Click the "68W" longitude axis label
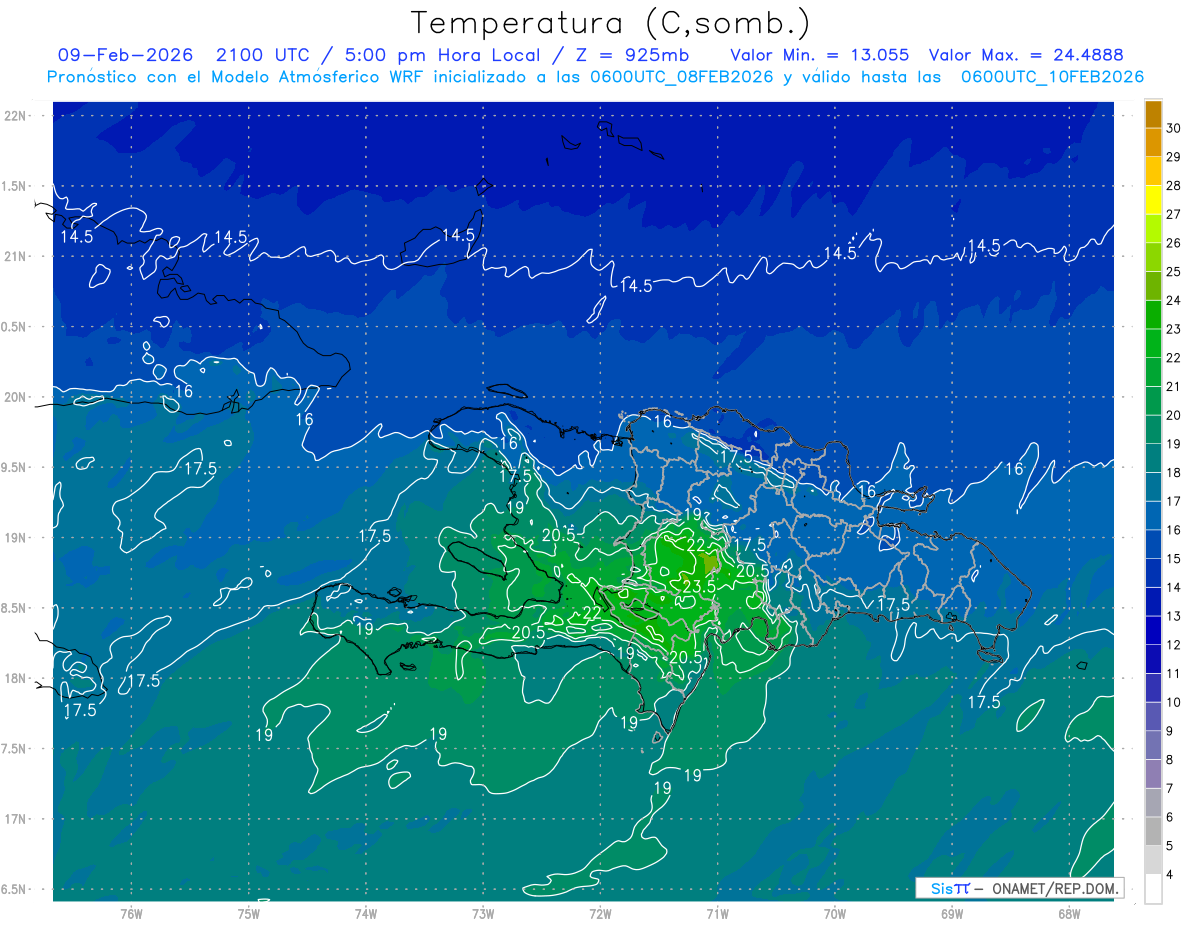The image size is (1200, 927). (1069, 914)
